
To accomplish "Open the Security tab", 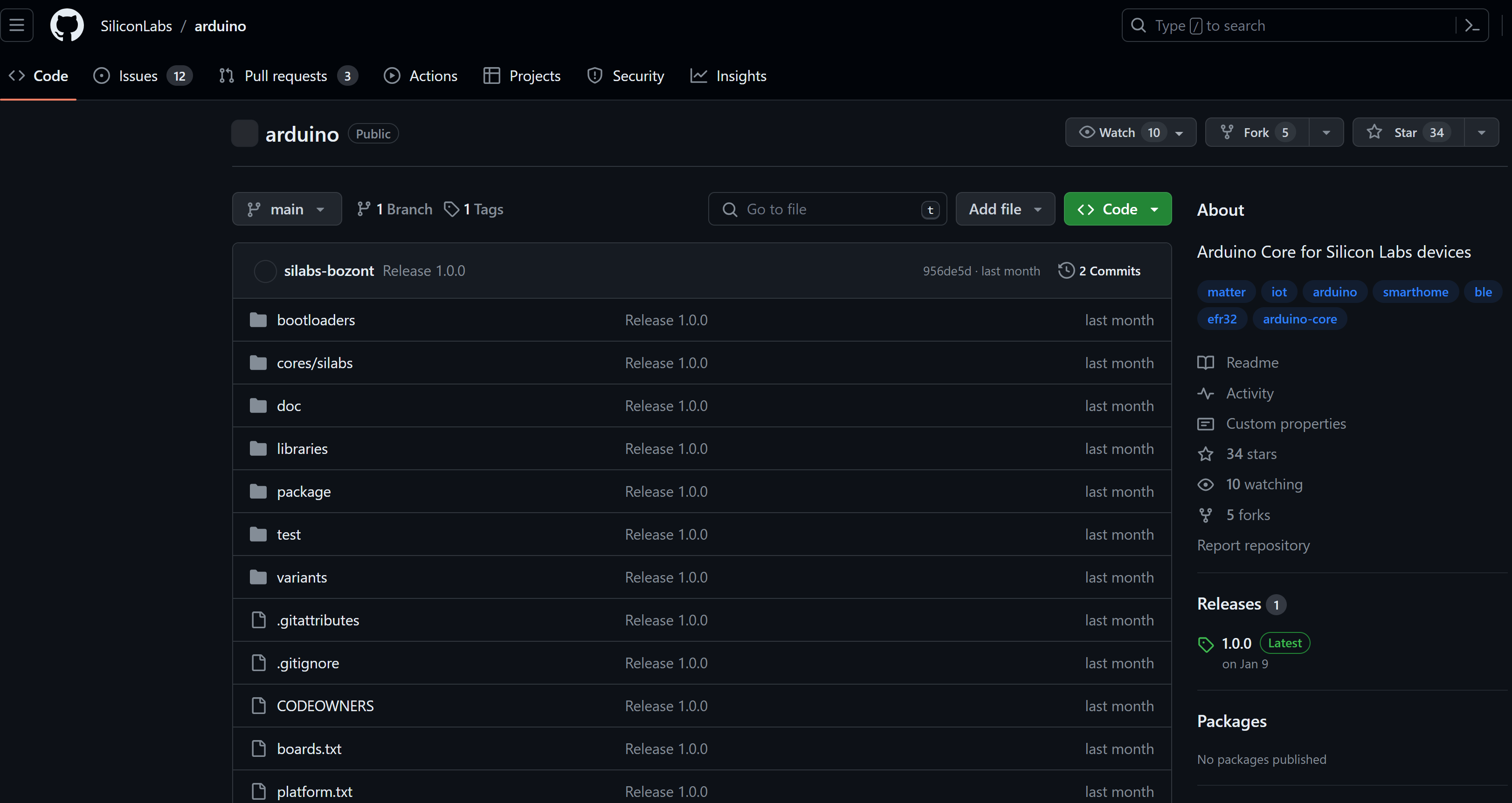I will coord(626,75).
